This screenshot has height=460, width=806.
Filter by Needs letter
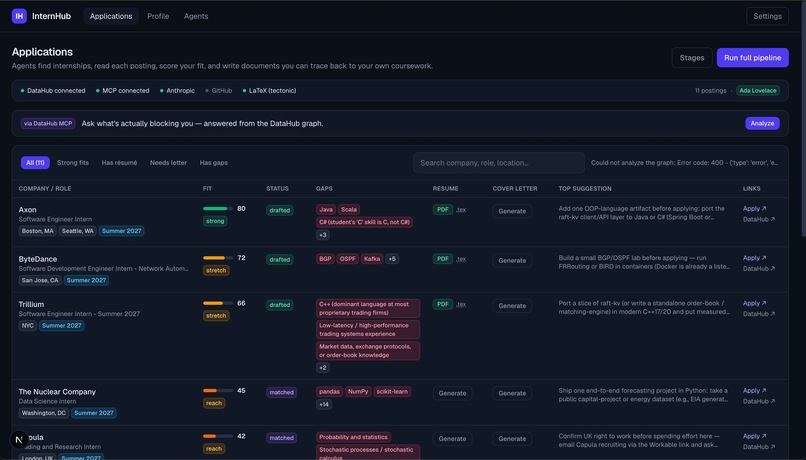click(x=168, y=162)
